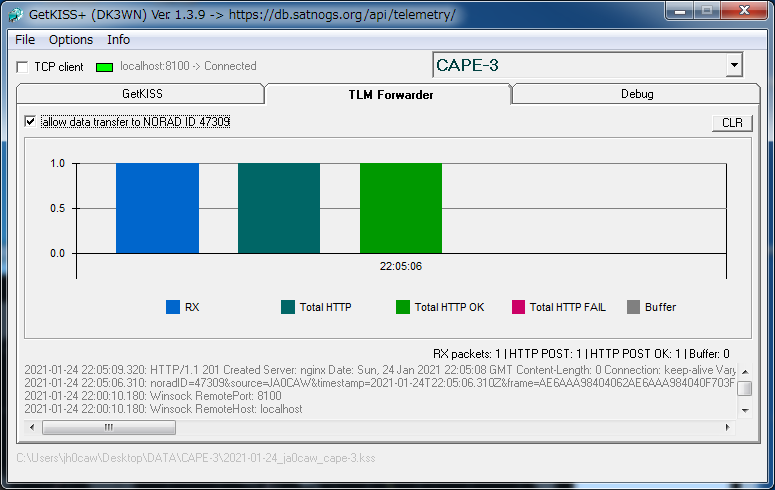
Task: Select the TLM Forwarder tab
Action: coord(389,94)
